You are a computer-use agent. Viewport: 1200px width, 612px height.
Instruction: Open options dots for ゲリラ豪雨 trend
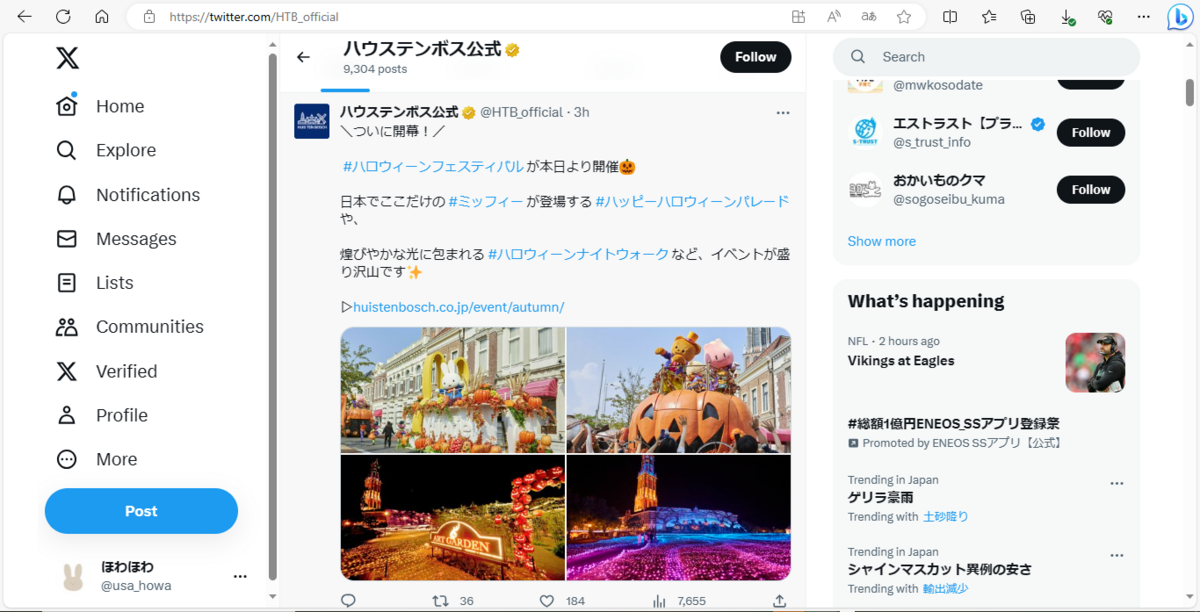1116,482
